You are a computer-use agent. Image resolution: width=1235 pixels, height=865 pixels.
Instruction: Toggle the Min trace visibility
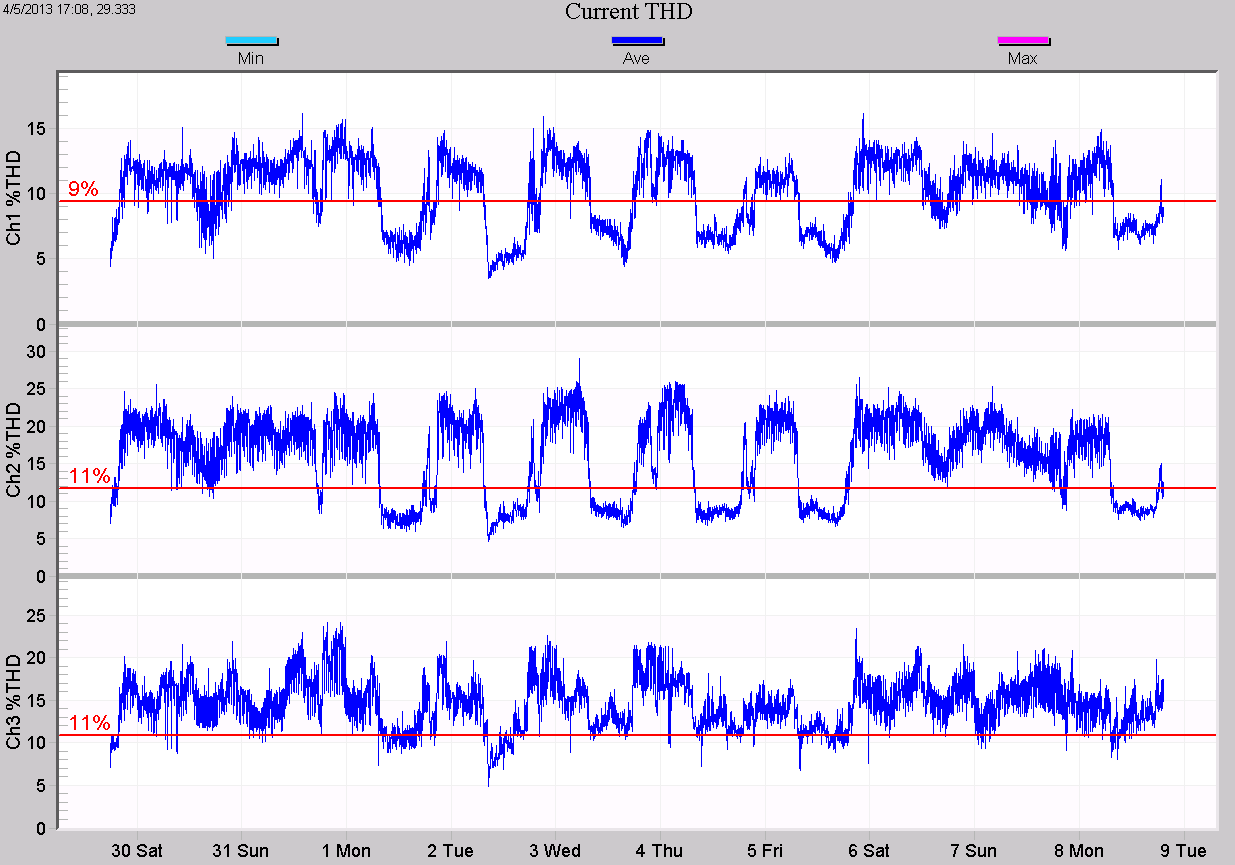coord(251,57)
